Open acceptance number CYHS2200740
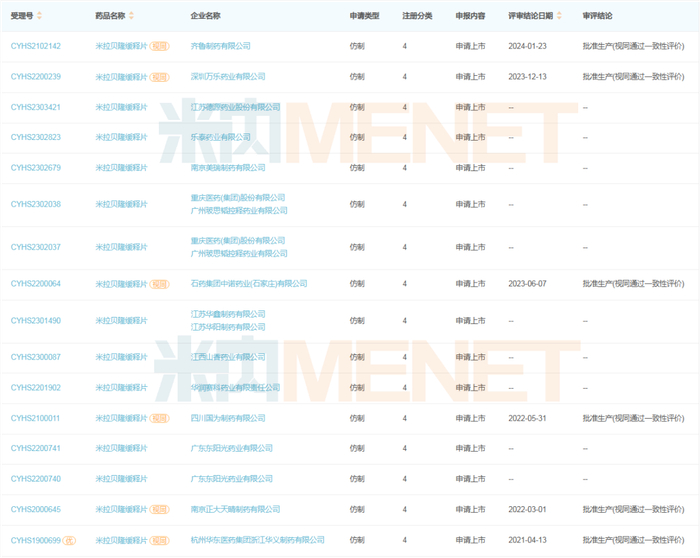 coord(36,479)
